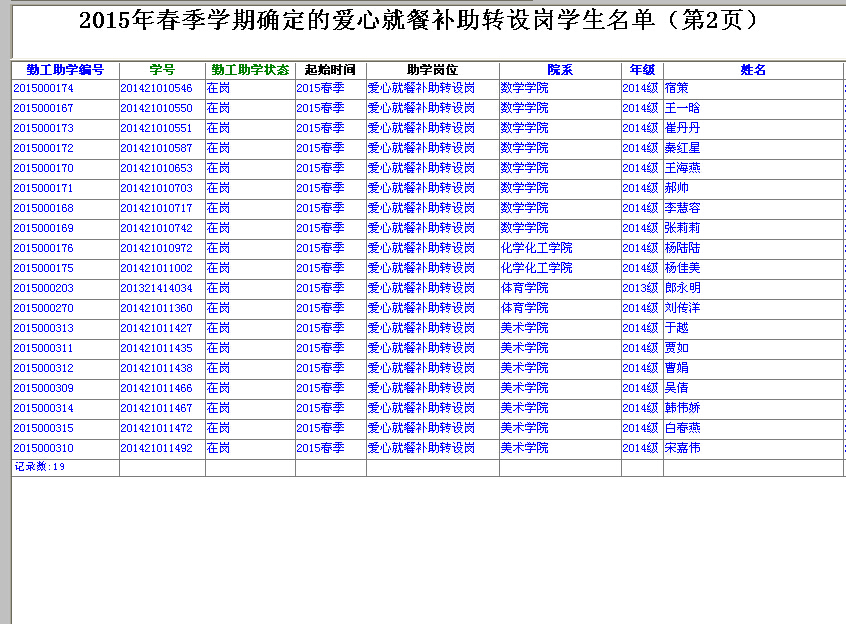Click the 勤工助学状态 column header

pyautogui.click(x=250, y=70)
